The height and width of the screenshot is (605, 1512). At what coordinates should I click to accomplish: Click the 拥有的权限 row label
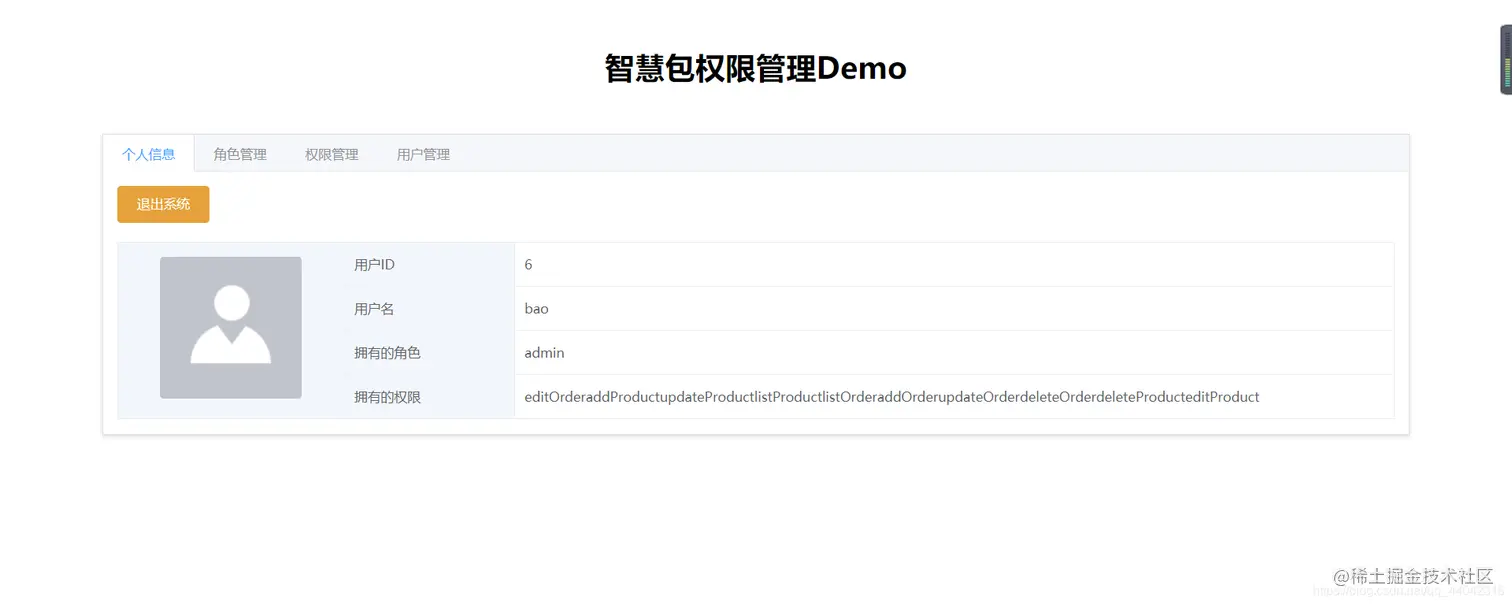(x=387, y=396)
